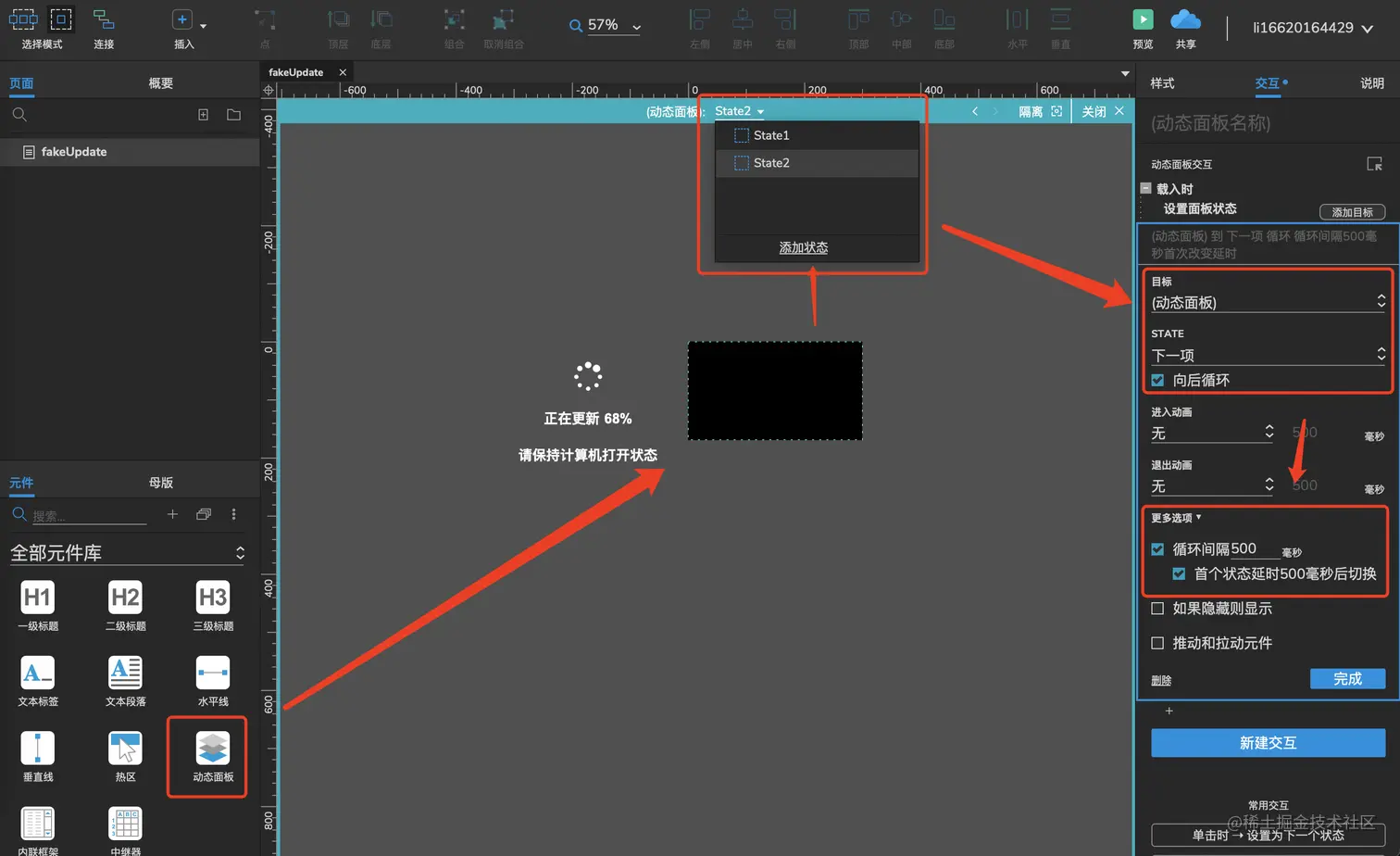1400x856 pixels.
Task: Click the 底层 send to back icon
Action: tap(381, 19)
